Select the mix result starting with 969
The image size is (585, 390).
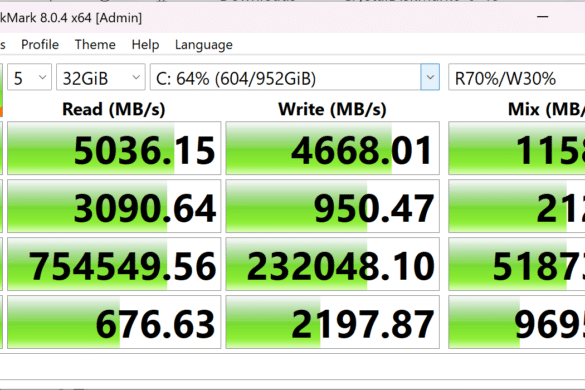[x=517, y=322]
